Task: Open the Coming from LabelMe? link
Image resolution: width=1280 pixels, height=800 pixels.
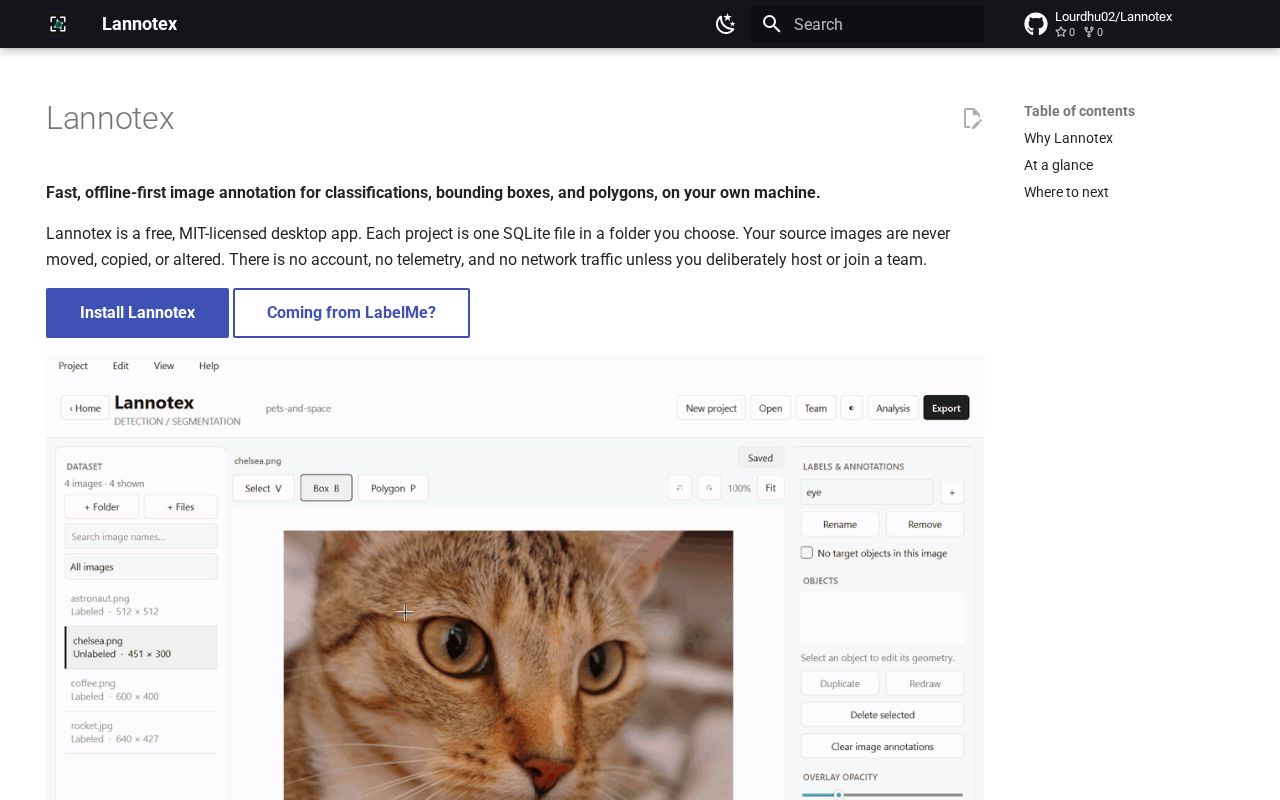Action: tap(351, 313)
